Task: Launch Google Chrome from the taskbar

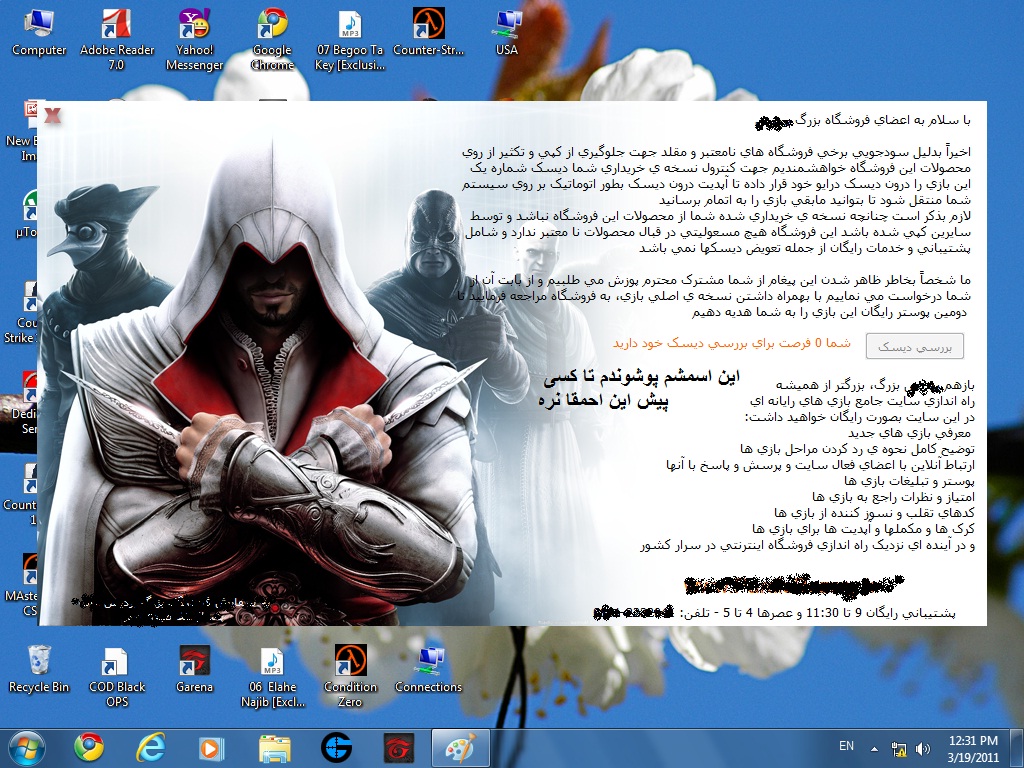Action: tap(89, 748)
